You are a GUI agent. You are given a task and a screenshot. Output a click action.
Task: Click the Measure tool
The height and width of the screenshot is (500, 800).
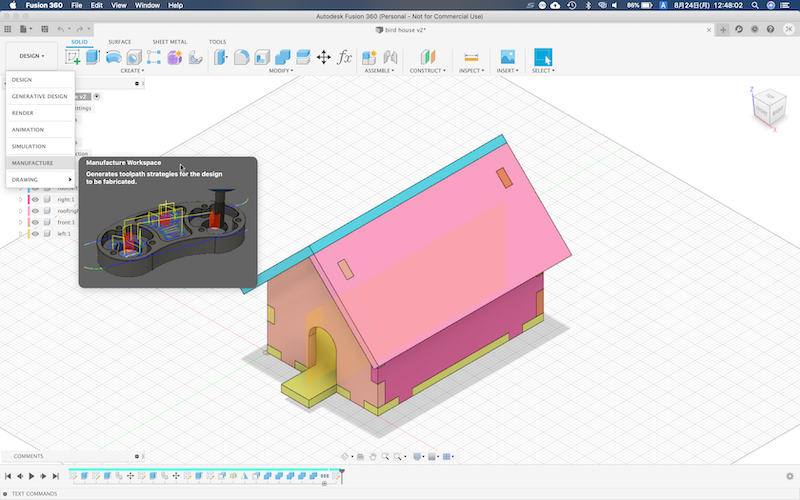click(x=471, y=57)
